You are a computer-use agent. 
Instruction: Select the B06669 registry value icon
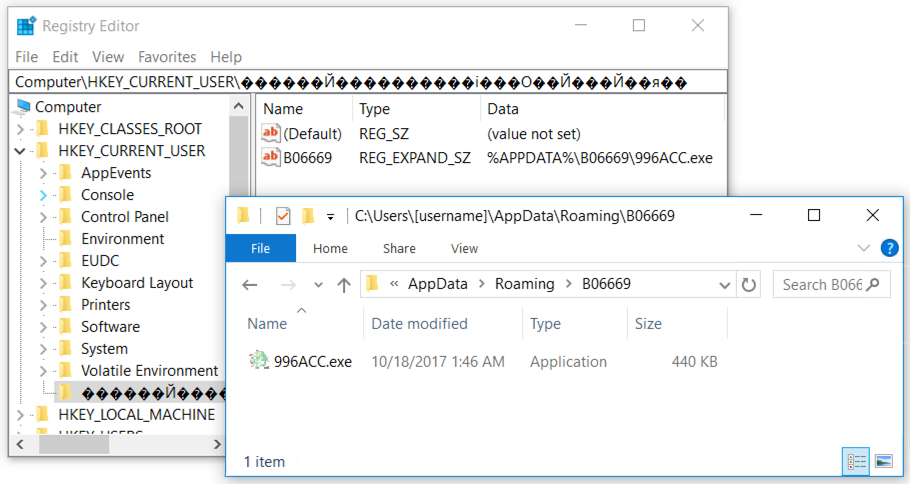[270, 157]
